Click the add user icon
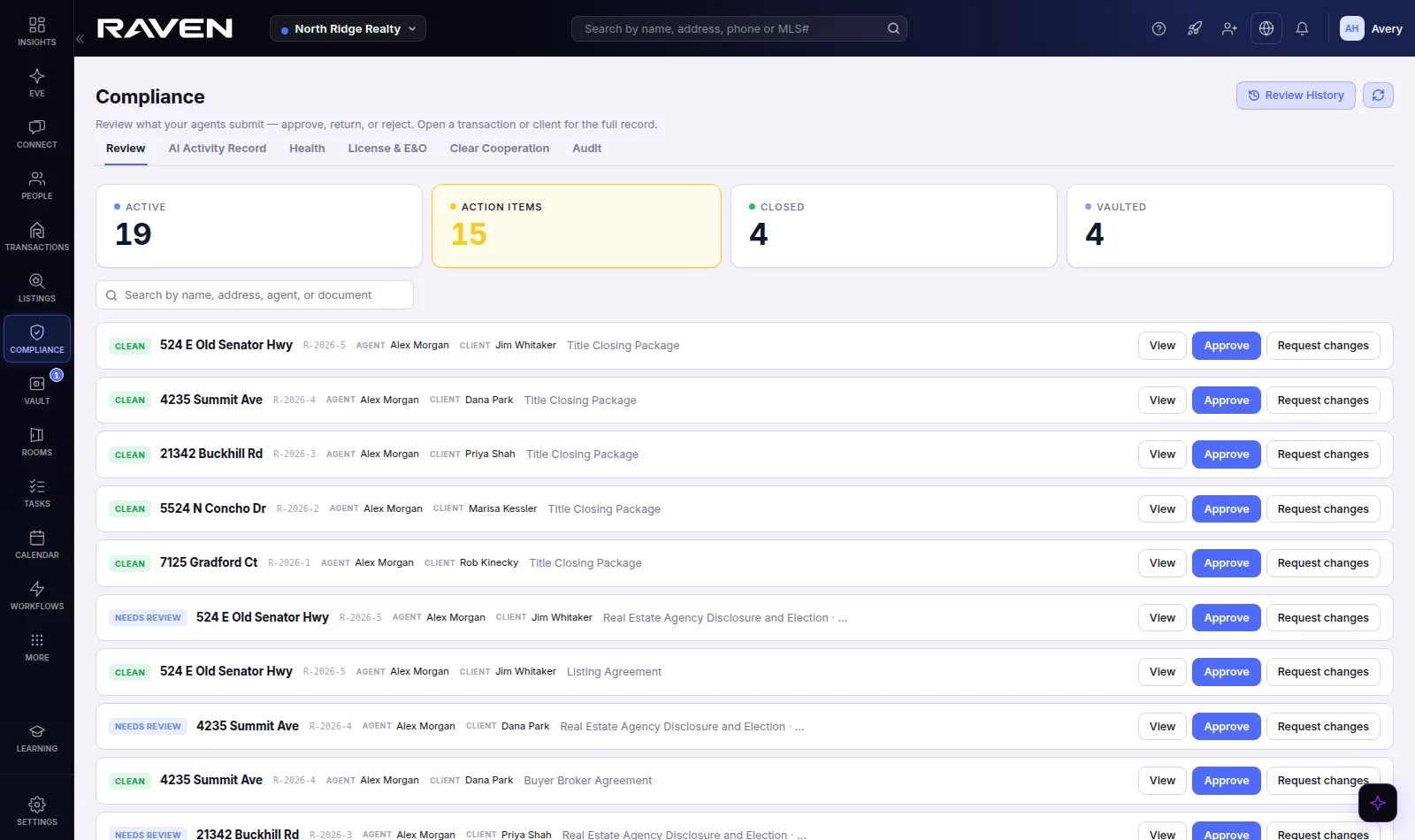The width and height of the screenshot is (1415, 840). tap(1229, 28)
